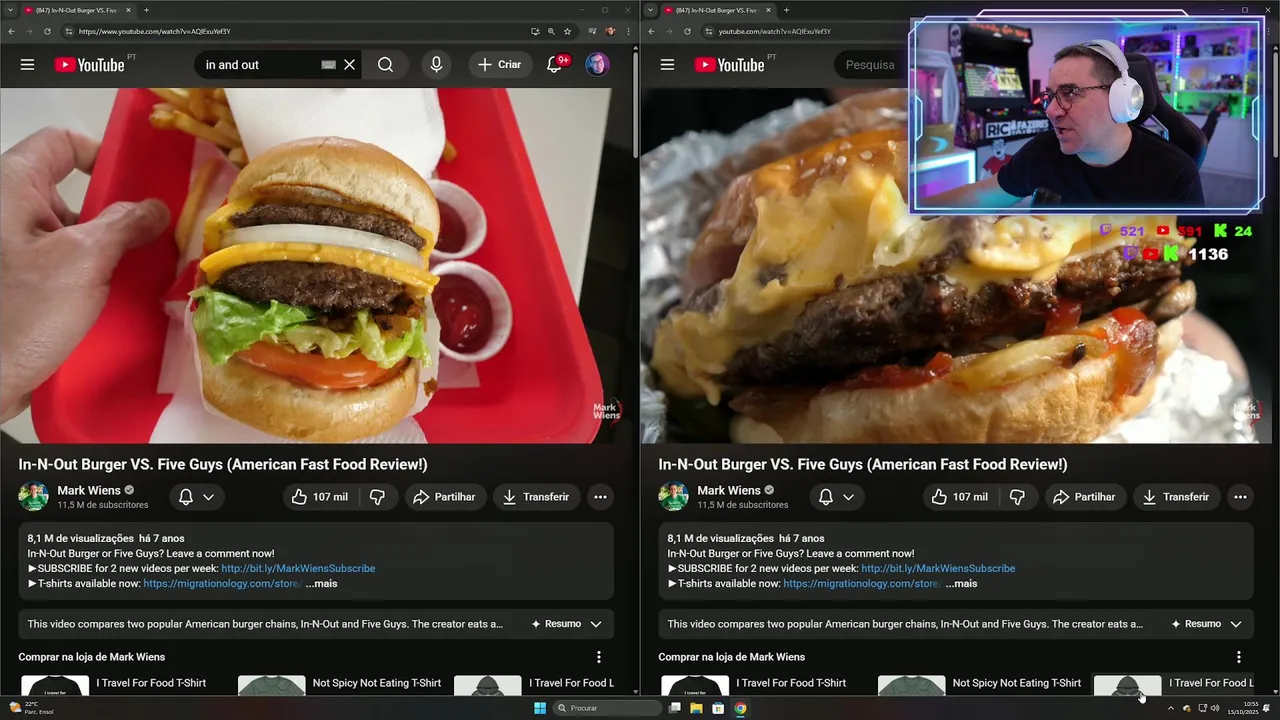Dislike the video in the right window

click(x=1017, y=497)
